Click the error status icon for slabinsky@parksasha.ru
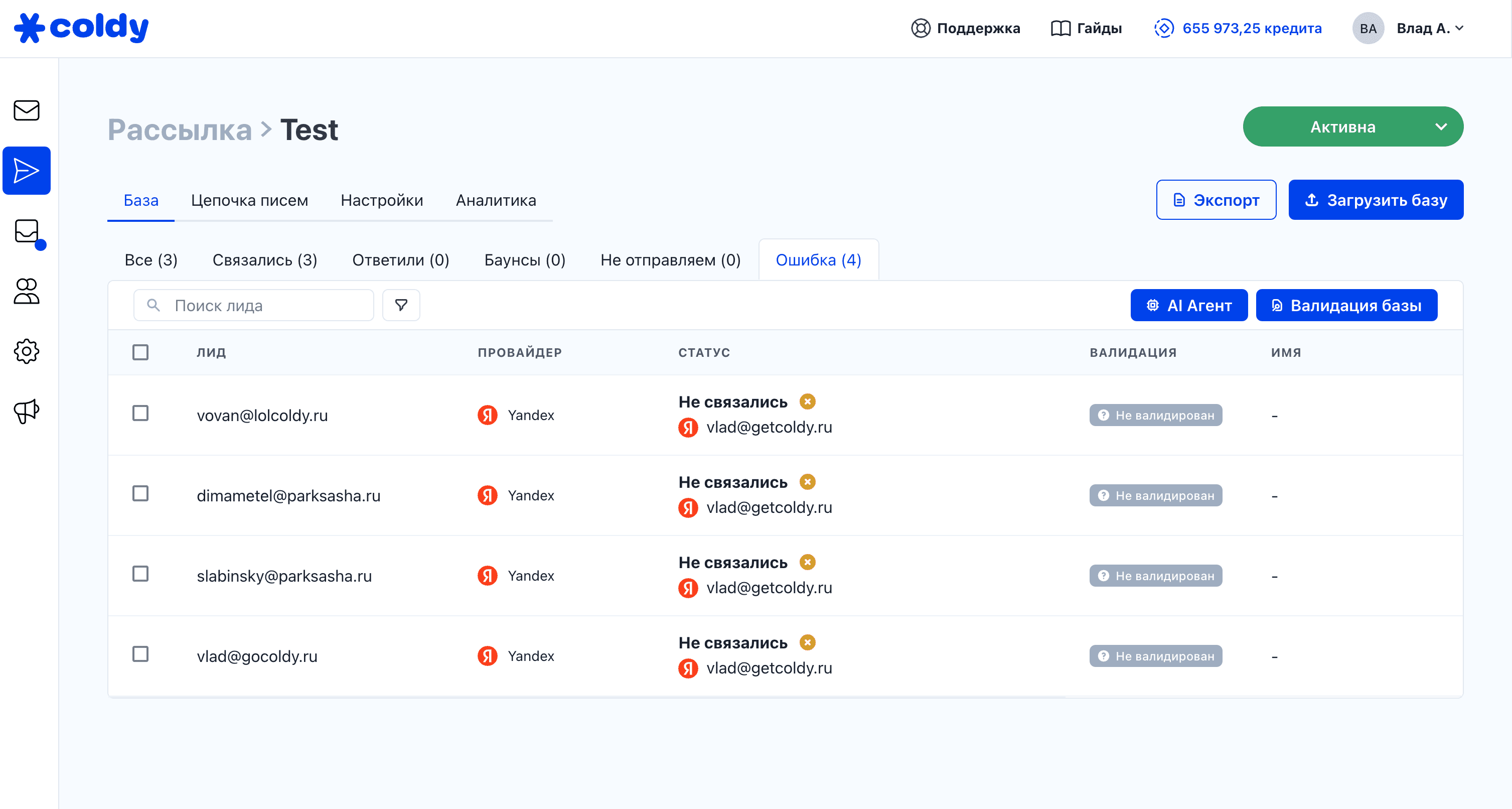This screenshot has height=809, width=1512. pos(808,563)
